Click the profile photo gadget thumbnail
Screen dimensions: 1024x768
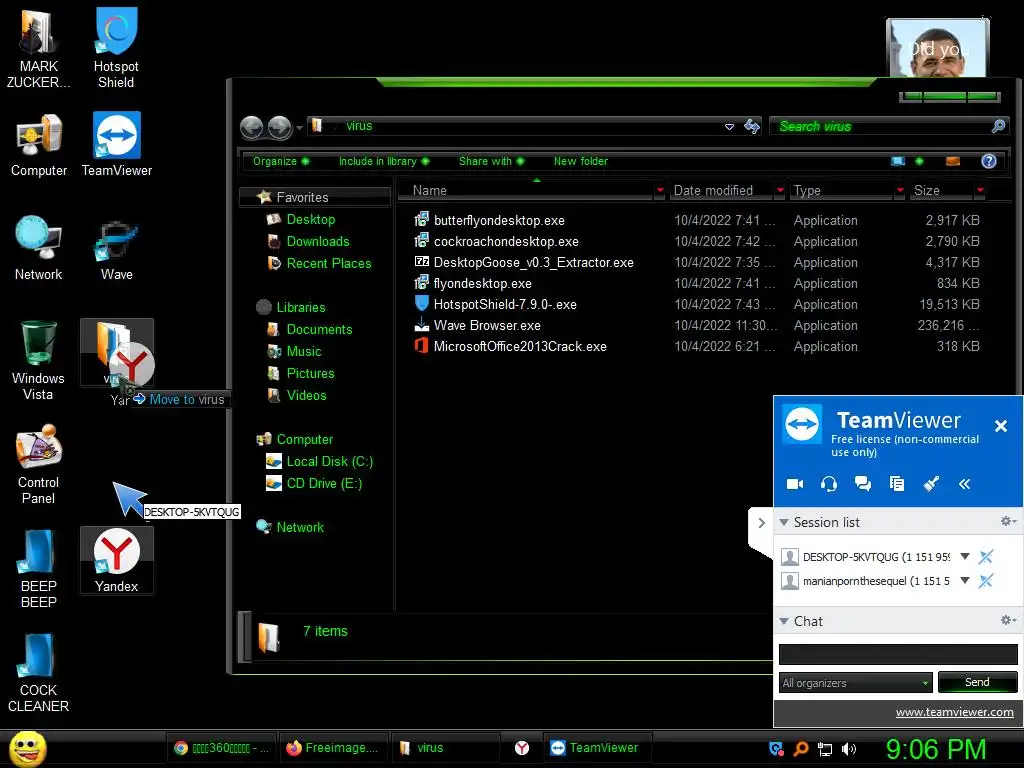coord(937,47)
